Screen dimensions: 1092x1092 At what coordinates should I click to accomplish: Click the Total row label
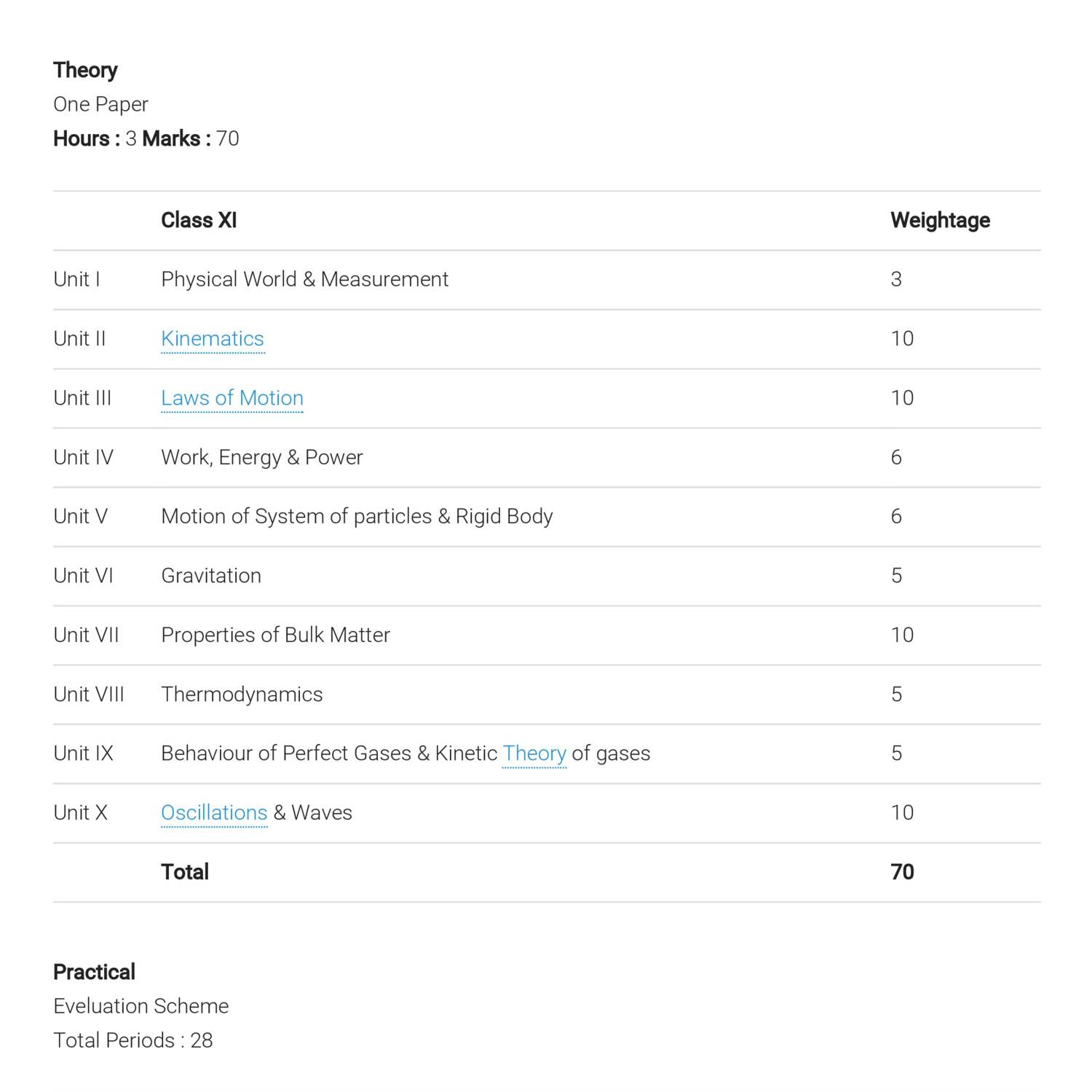[185, 872]
